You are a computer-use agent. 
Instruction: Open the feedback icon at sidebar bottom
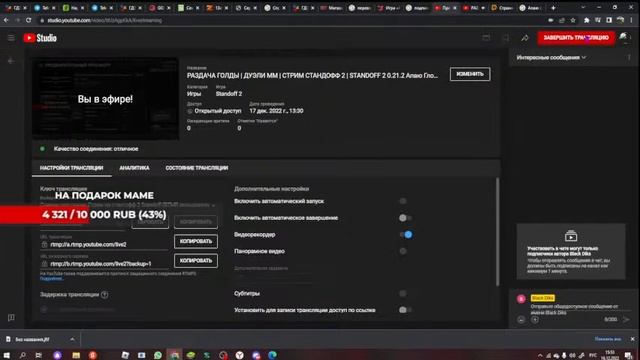11,318
